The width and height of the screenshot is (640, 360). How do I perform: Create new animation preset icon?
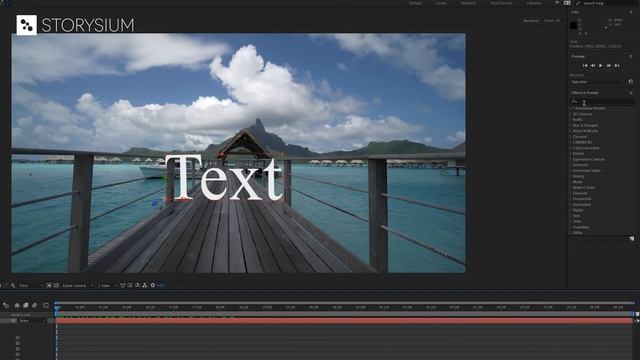pos(632,238)
